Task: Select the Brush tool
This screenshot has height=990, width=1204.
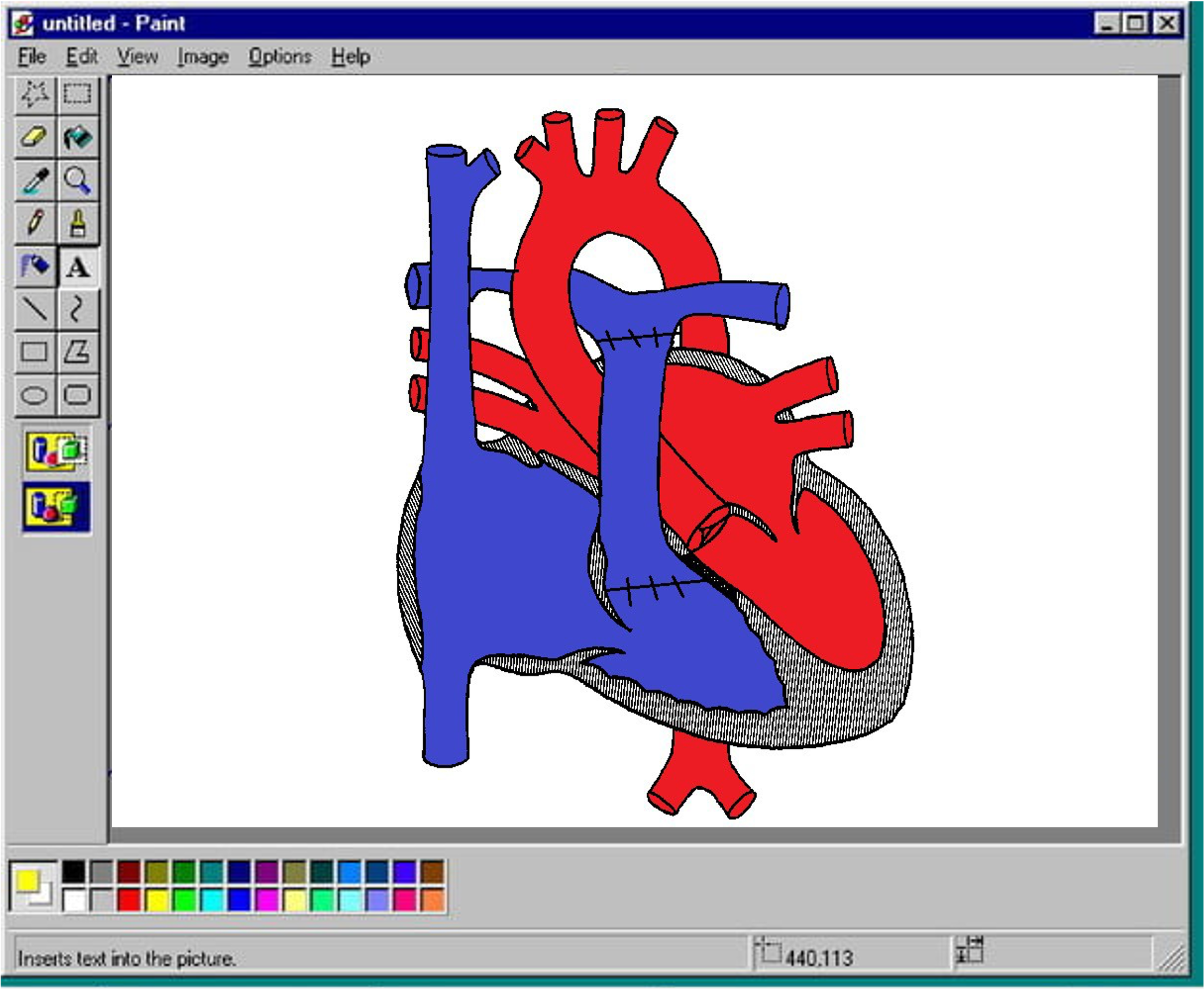Action: [x=78, y=223]
